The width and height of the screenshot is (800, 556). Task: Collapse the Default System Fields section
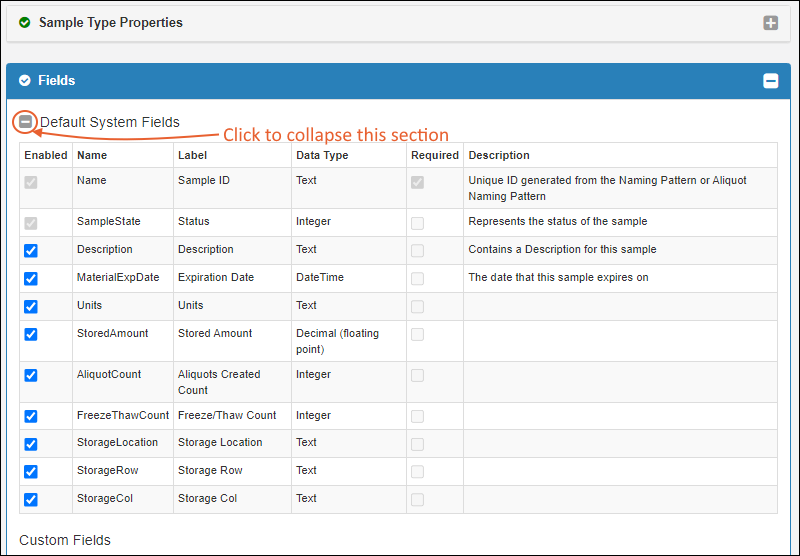26,122
